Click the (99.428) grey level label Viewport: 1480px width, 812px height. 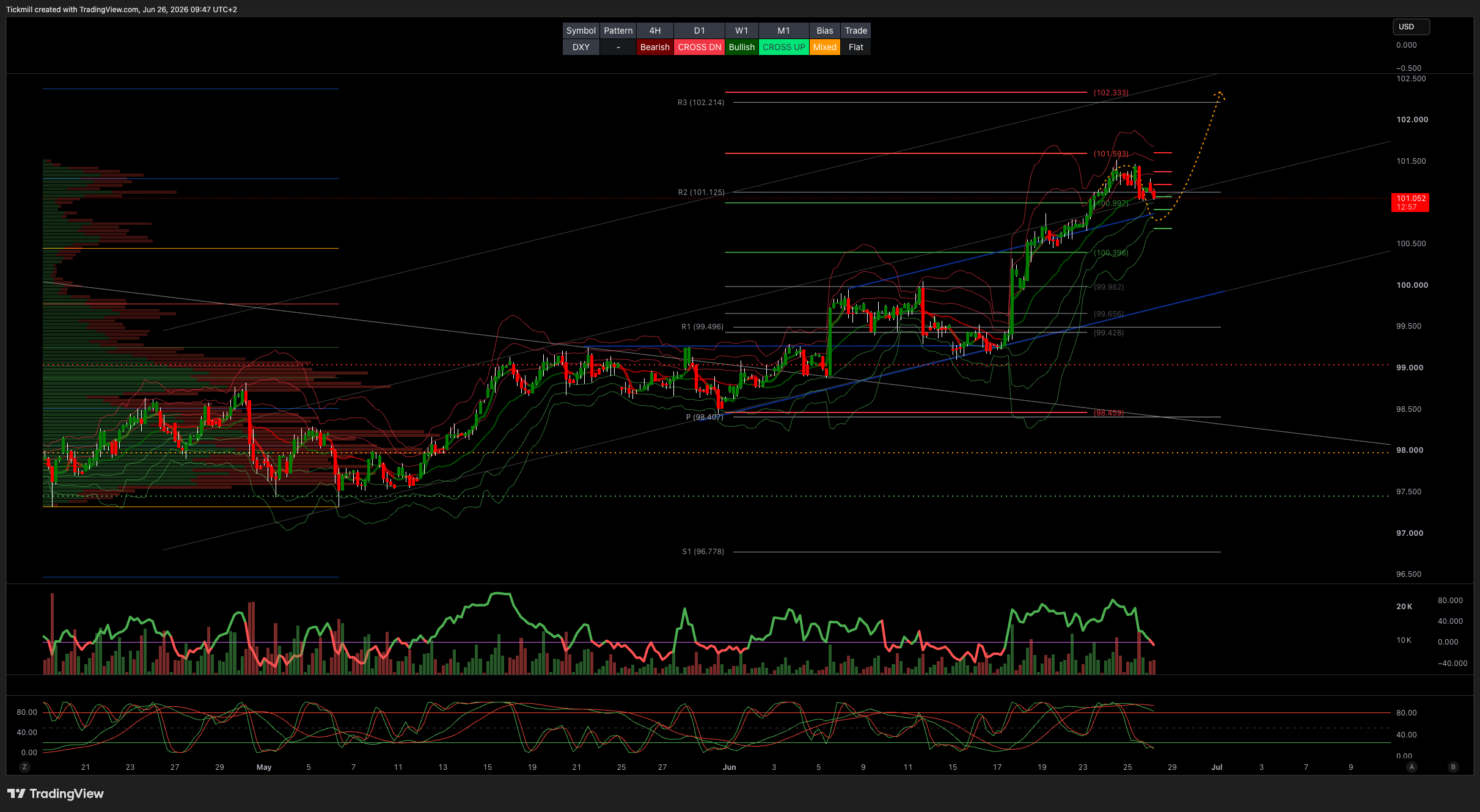point(1108,333)
